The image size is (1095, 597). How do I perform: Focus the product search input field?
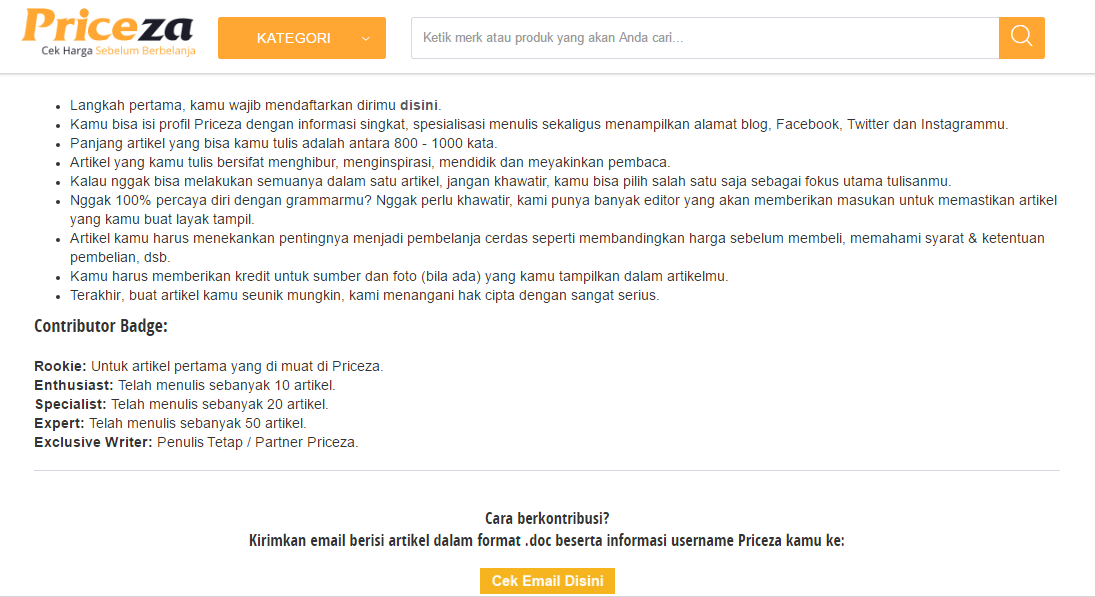(705, 38)
